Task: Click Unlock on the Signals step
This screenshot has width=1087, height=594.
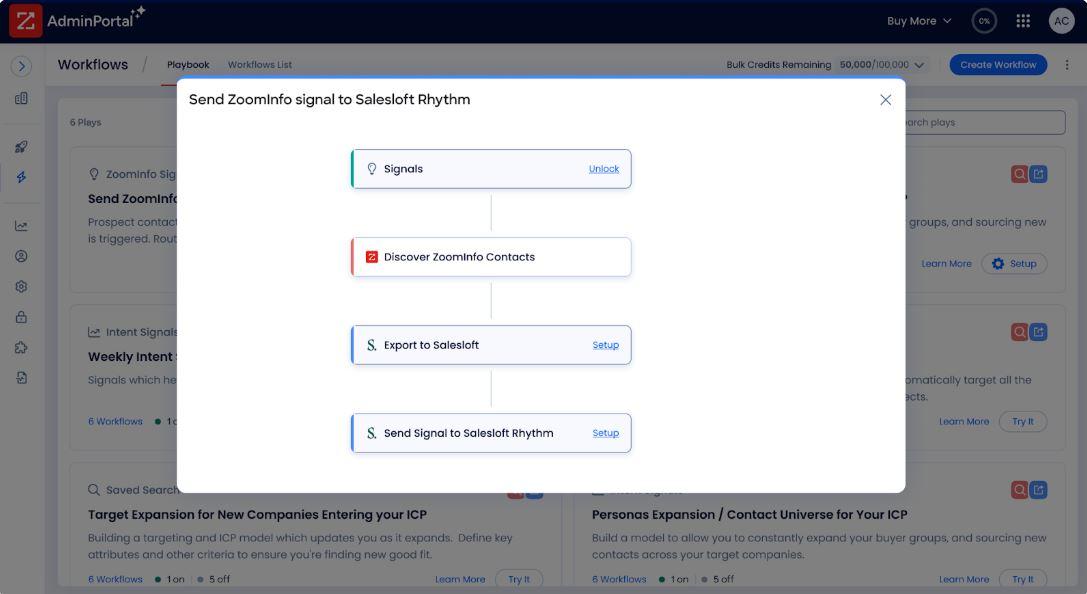Action: pos(604,169)
